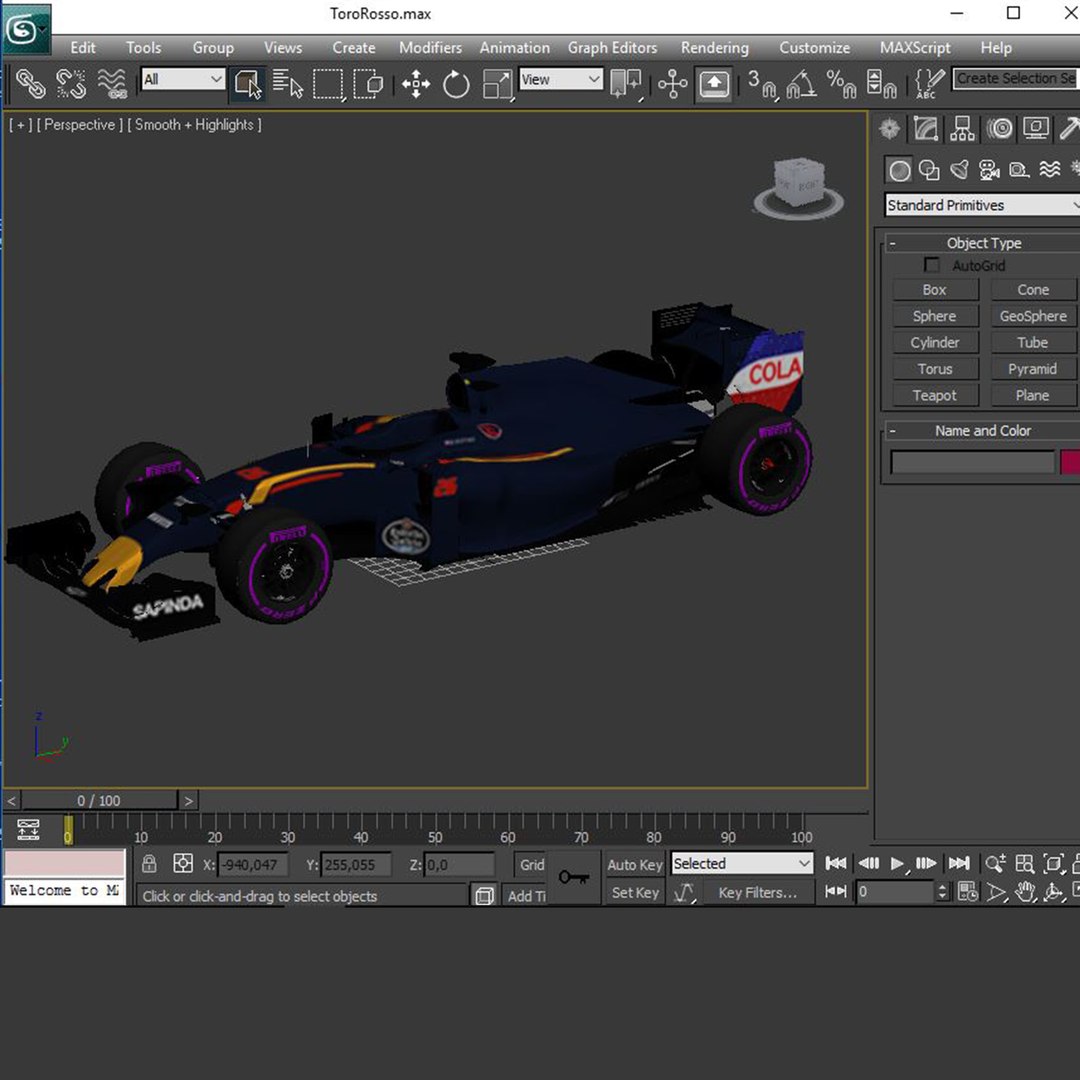1080x1080 pixels.
Task: Open the All selection filter dropdown
Action: (x=183, y=79)
